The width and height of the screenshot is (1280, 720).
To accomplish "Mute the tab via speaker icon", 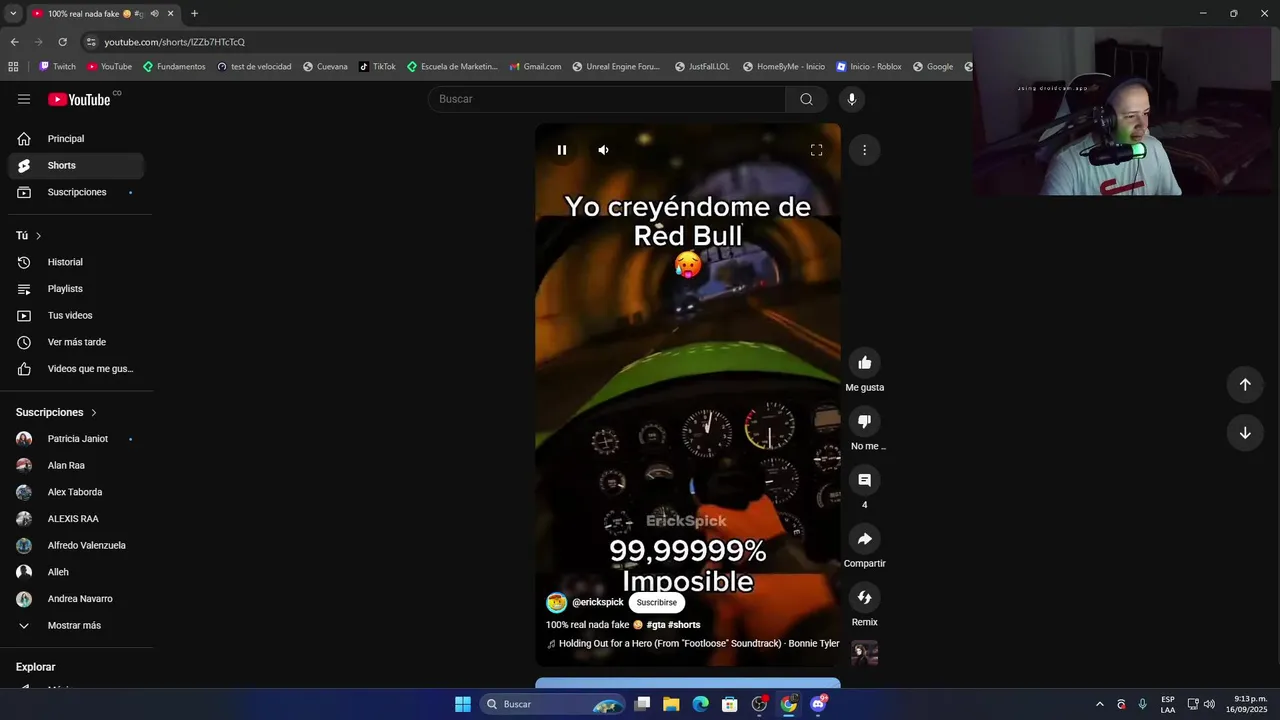I will tap(154, 14).
